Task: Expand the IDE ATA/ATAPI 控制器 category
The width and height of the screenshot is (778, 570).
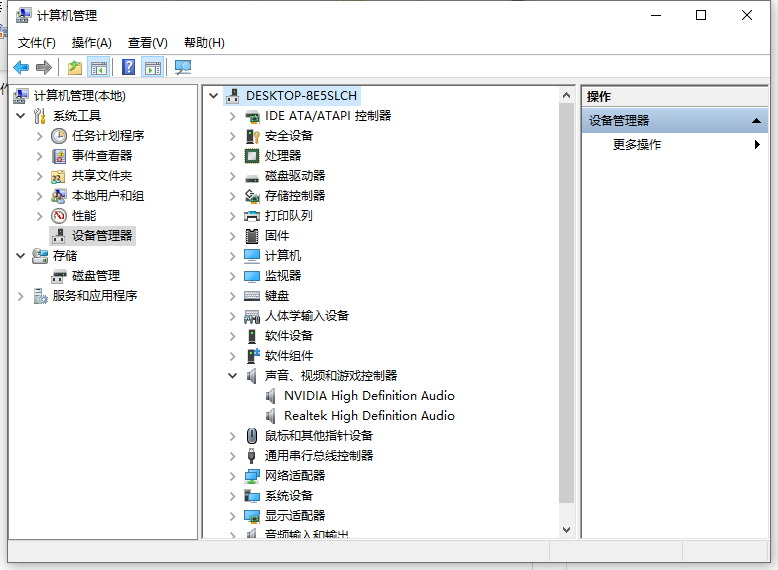Action: (x=232, y=116)
